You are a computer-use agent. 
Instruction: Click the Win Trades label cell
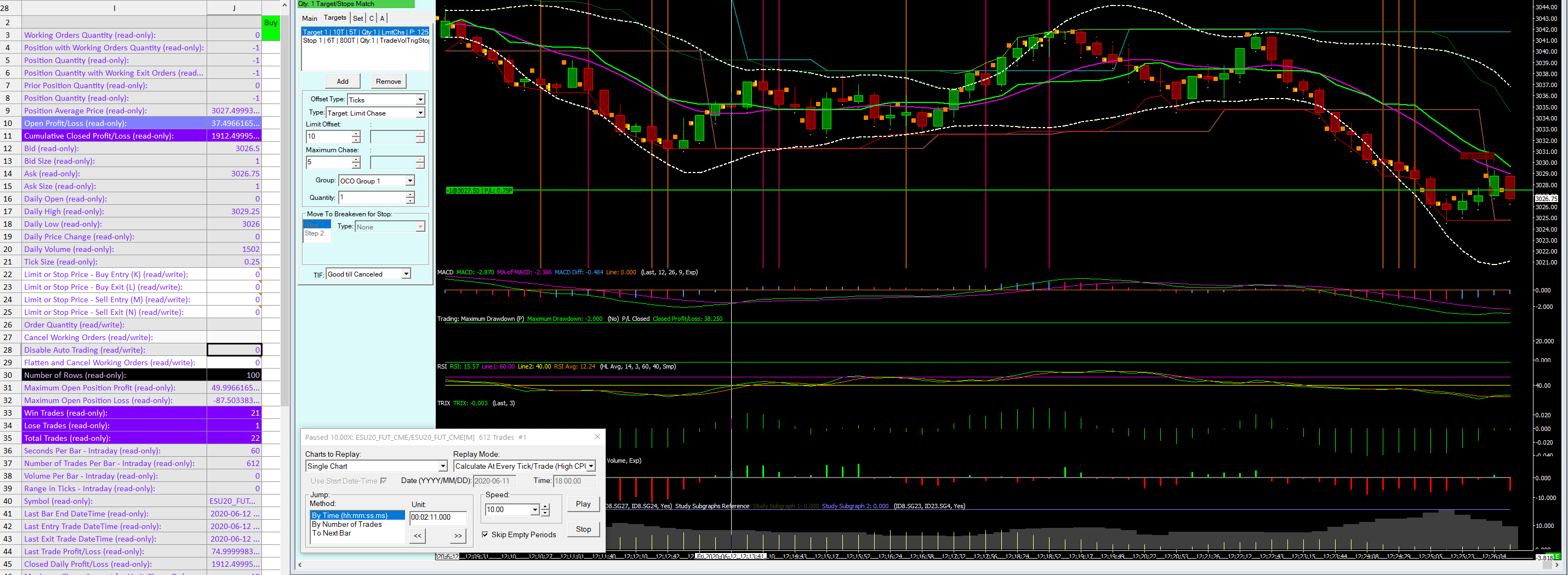pos(115,412)
